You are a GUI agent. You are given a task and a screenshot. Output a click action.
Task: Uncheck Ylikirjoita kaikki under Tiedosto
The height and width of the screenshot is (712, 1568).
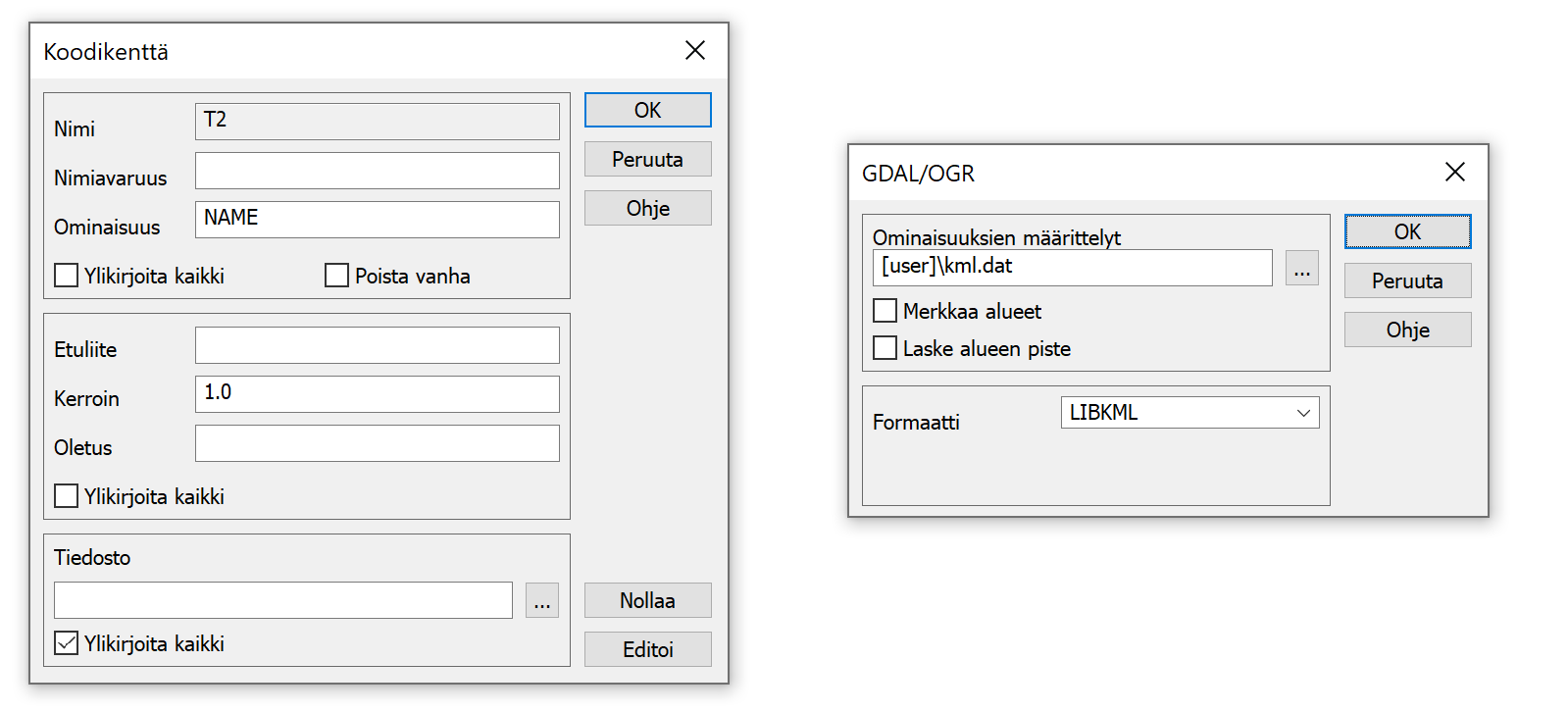(67, 643)
